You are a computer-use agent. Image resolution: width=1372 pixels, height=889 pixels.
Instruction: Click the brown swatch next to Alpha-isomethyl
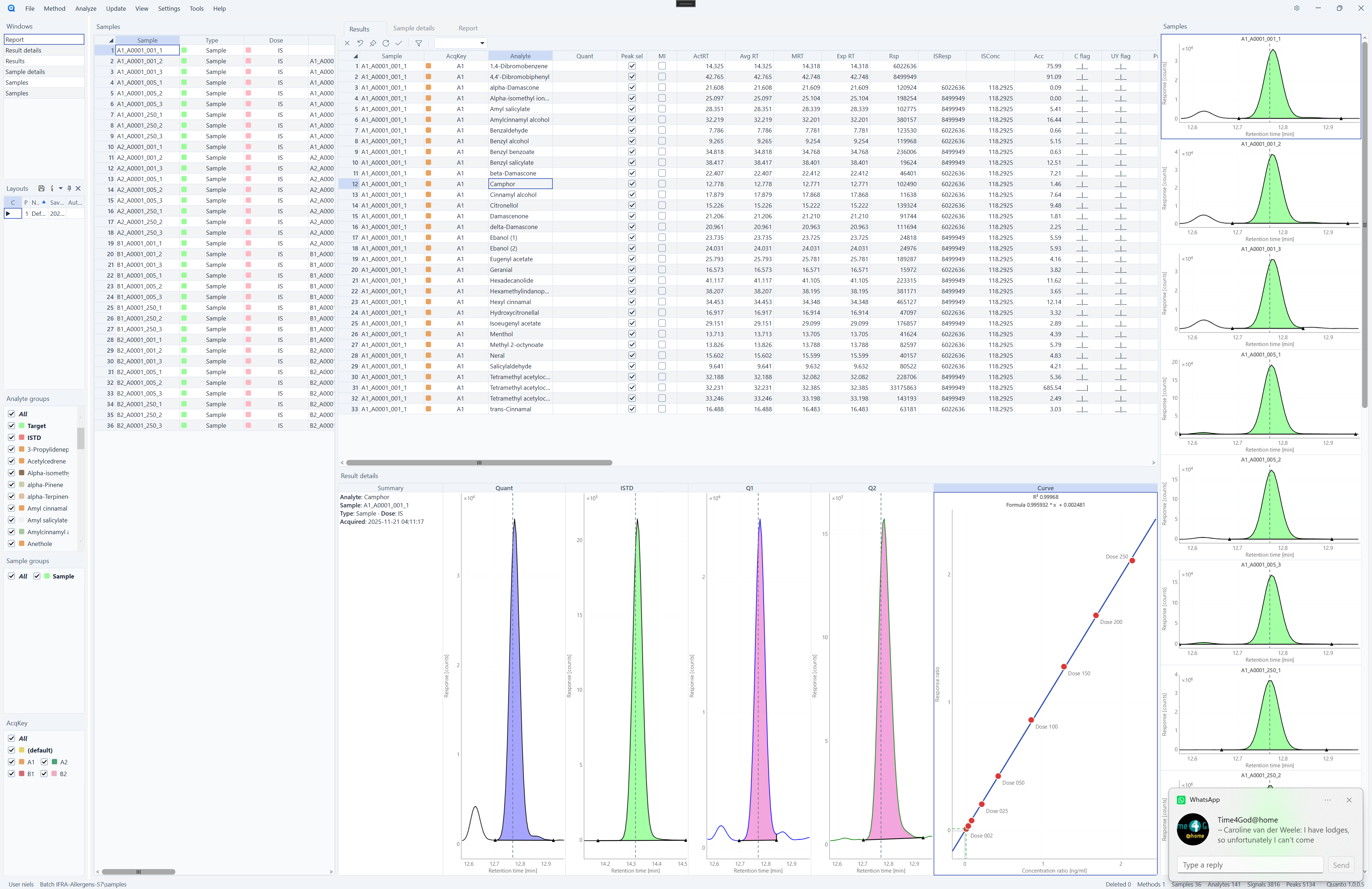click(22, 473)
